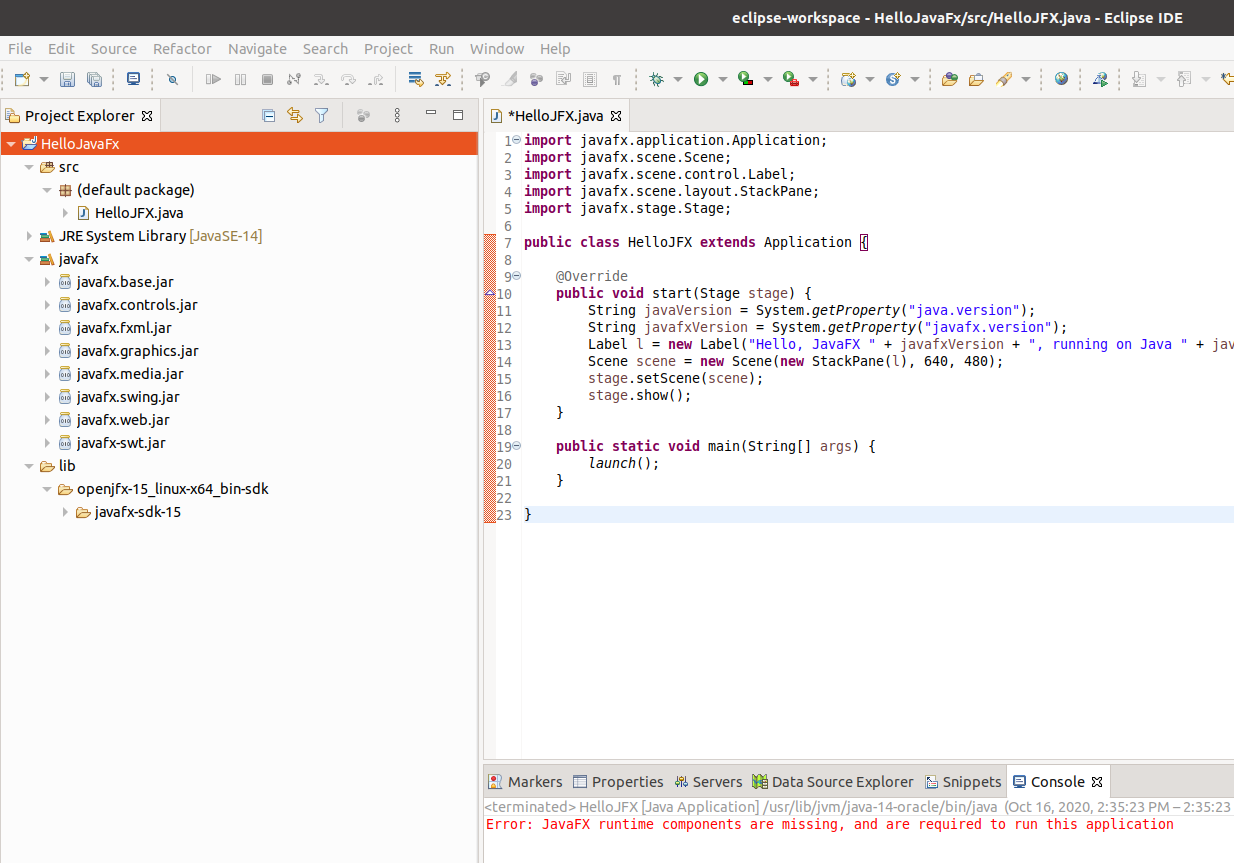The width and height of the screenshot is (1234, 863).
Task: Click the Step Into toolbar icon
Action: pos(320,79)
